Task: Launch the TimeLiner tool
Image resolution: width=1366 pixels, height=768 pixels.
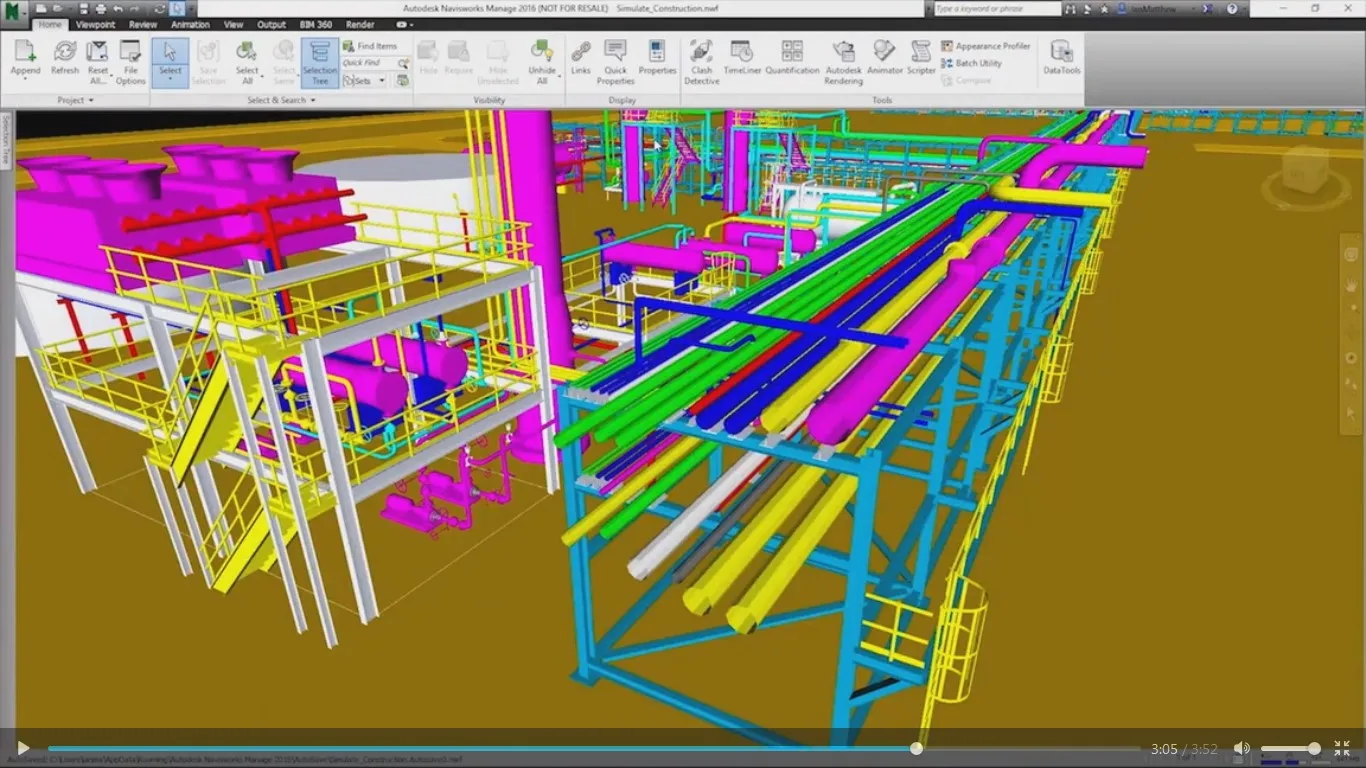Action: [742, 60]
